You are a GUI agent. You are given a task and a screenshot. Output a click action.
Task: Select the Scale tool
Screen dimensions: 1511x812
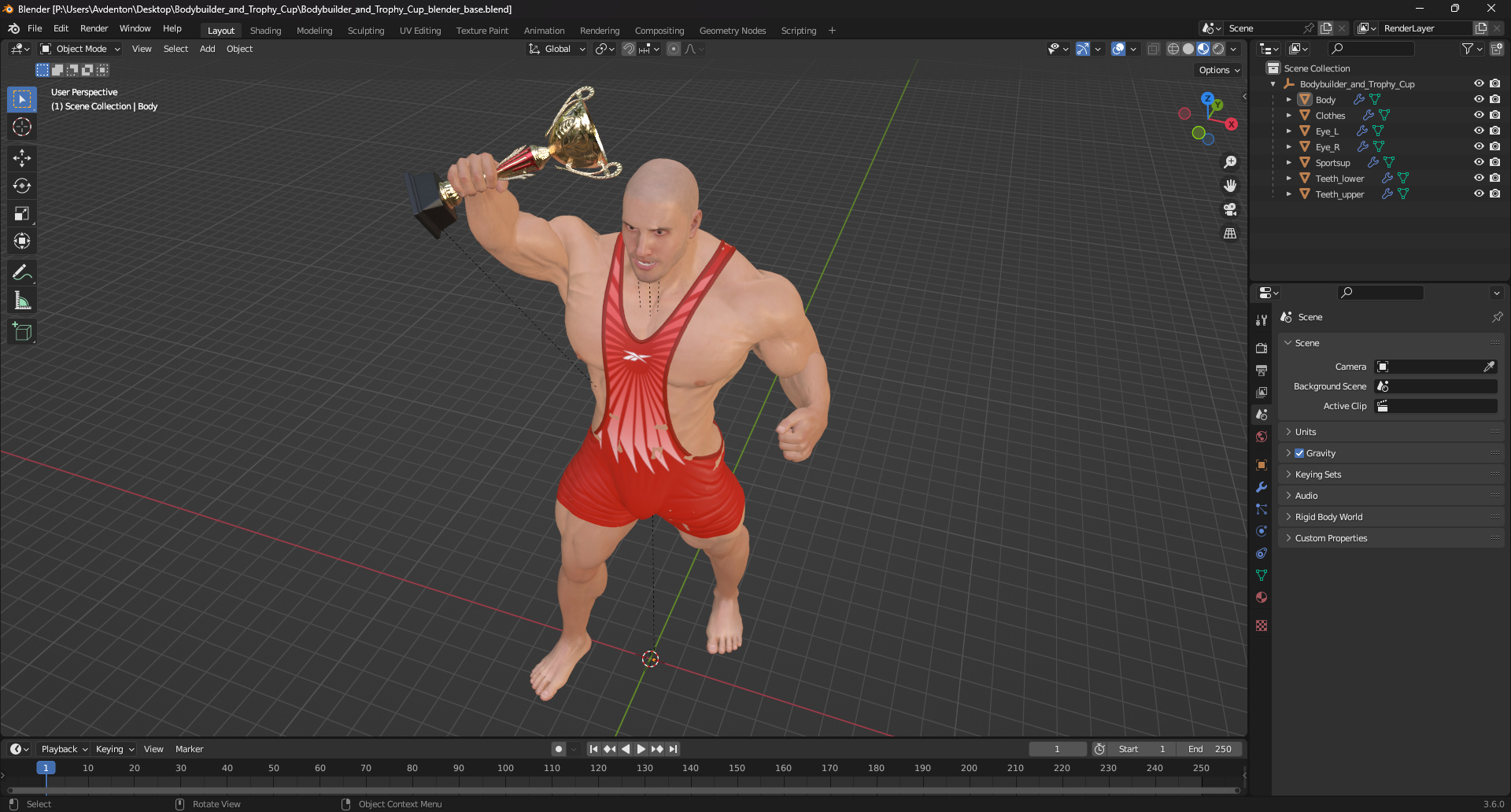point(22,213)
